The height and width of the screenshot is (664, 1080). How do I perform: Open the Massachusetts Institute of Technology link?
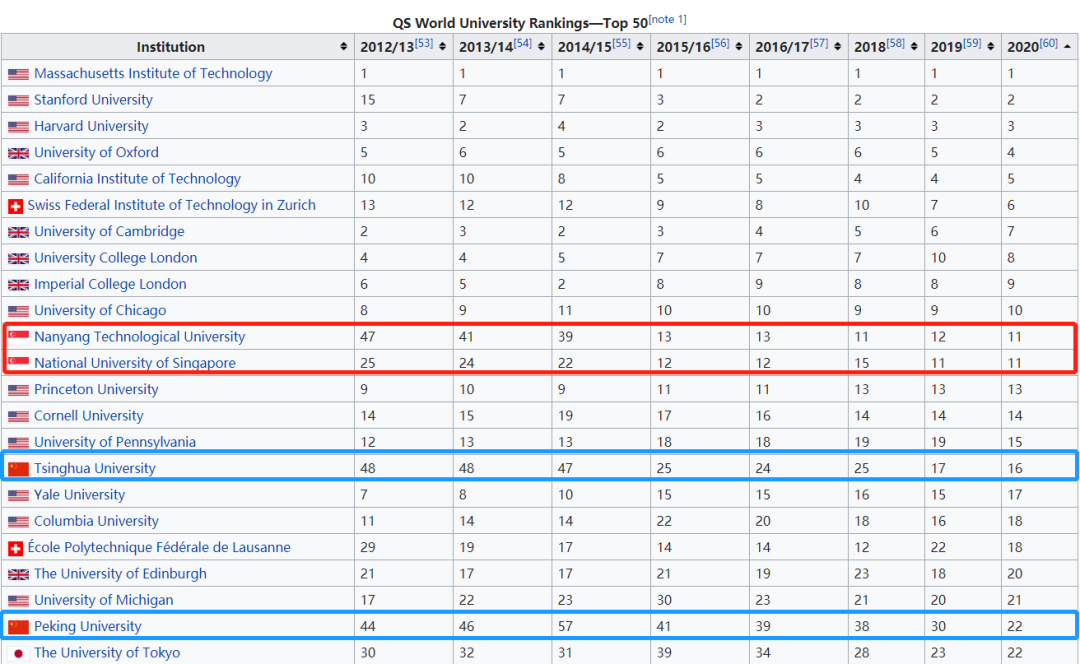(153, 73)
